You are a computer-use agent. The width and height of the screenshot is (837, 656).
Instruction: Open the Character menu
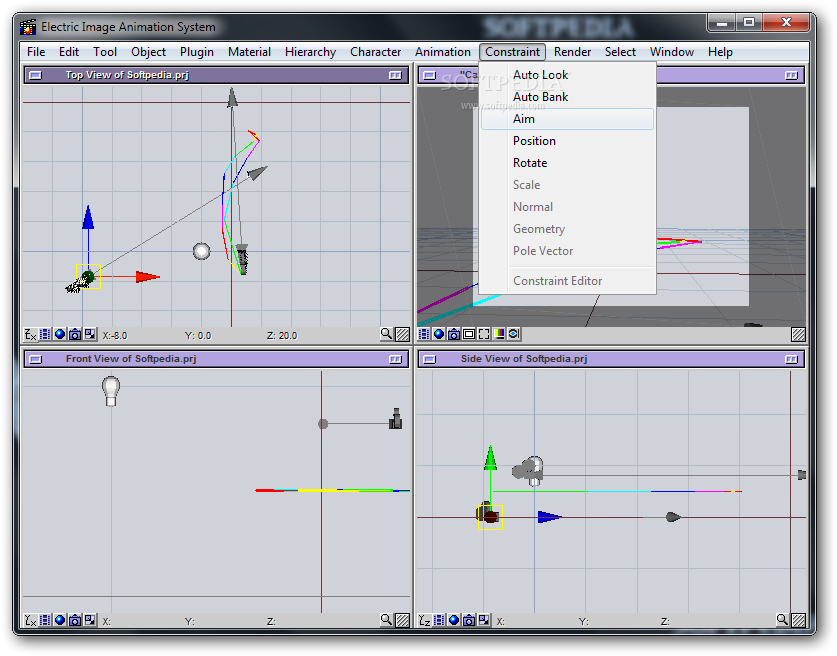[x=375, y=52]
